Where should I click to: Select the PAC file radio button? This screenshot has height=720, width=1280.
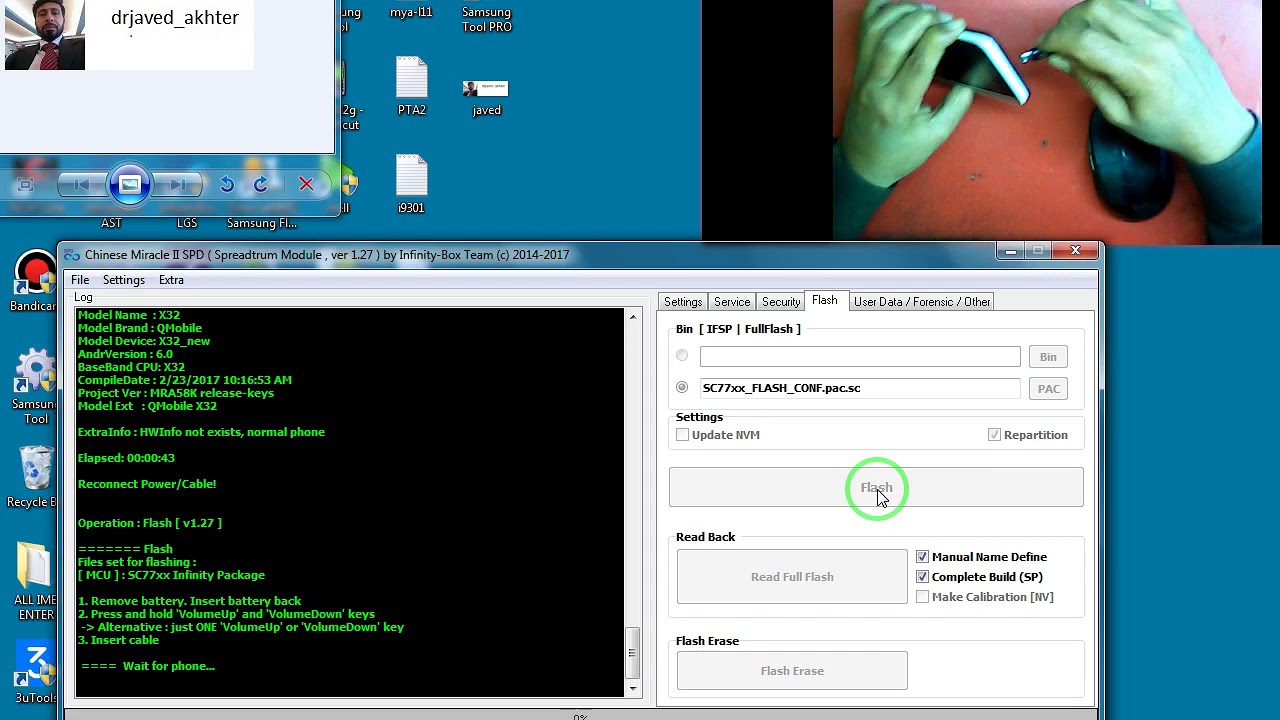(x=682, y=387)
